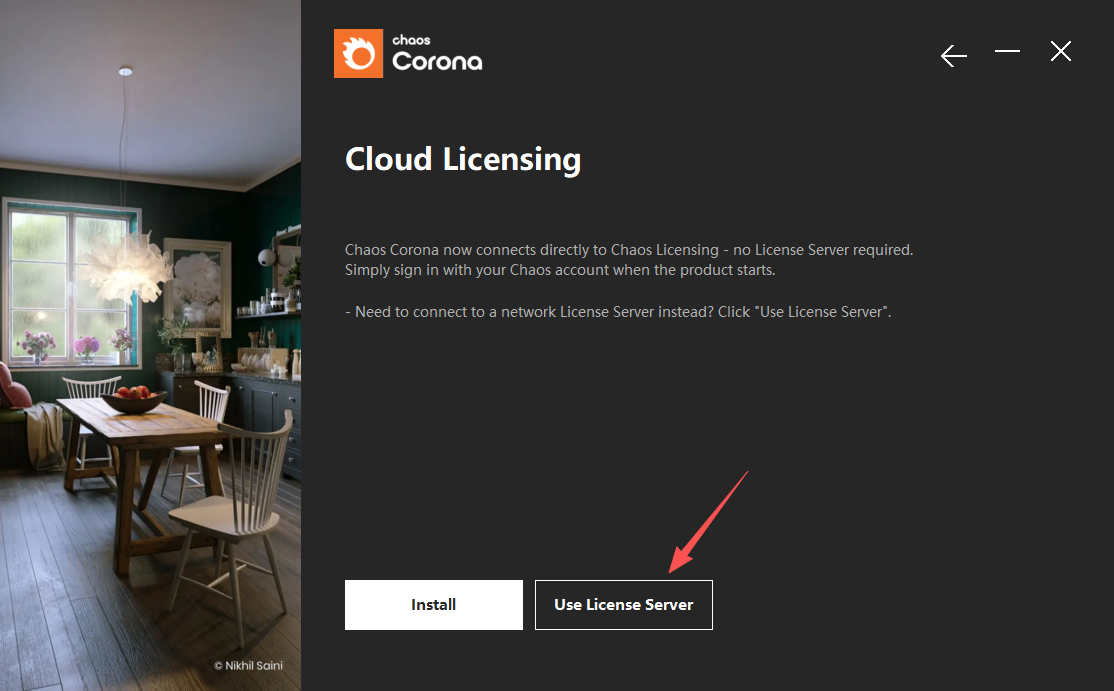Click the note about network License Server
The width and height of the screenshot is (1114, 691).
617,311
